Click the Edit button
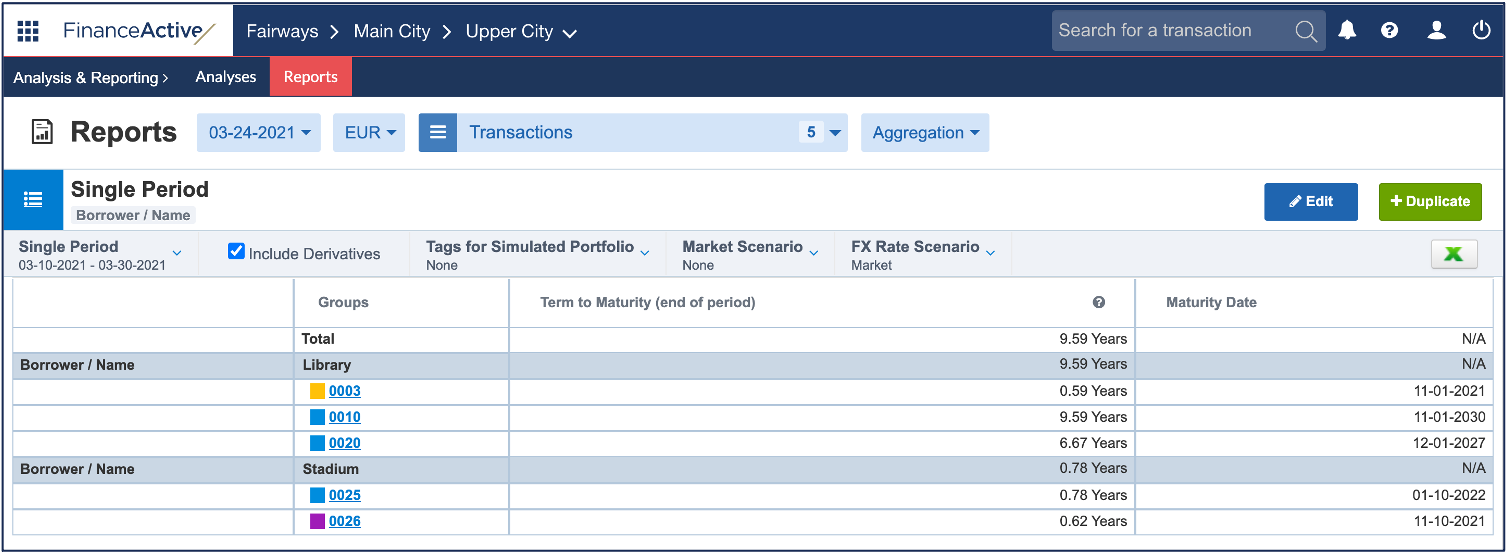Viewport: 1506px width, 552px height. (1310, 201)
